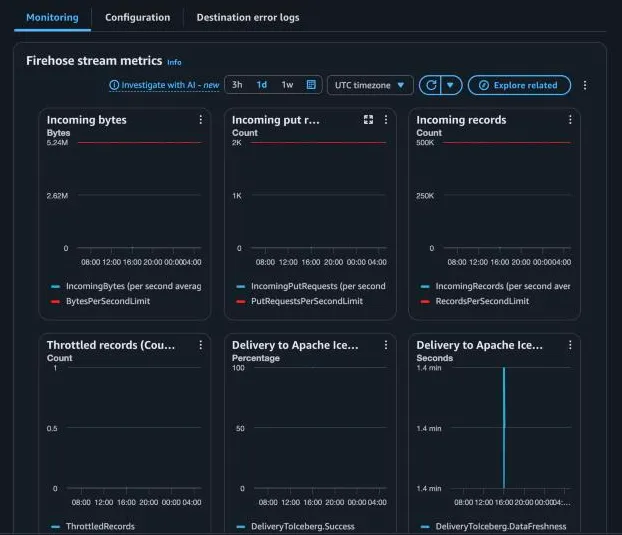The image size is (622, 535).
Task: Click the blue DataFreshness spike in the chart
Action: (x=504, y=428)
